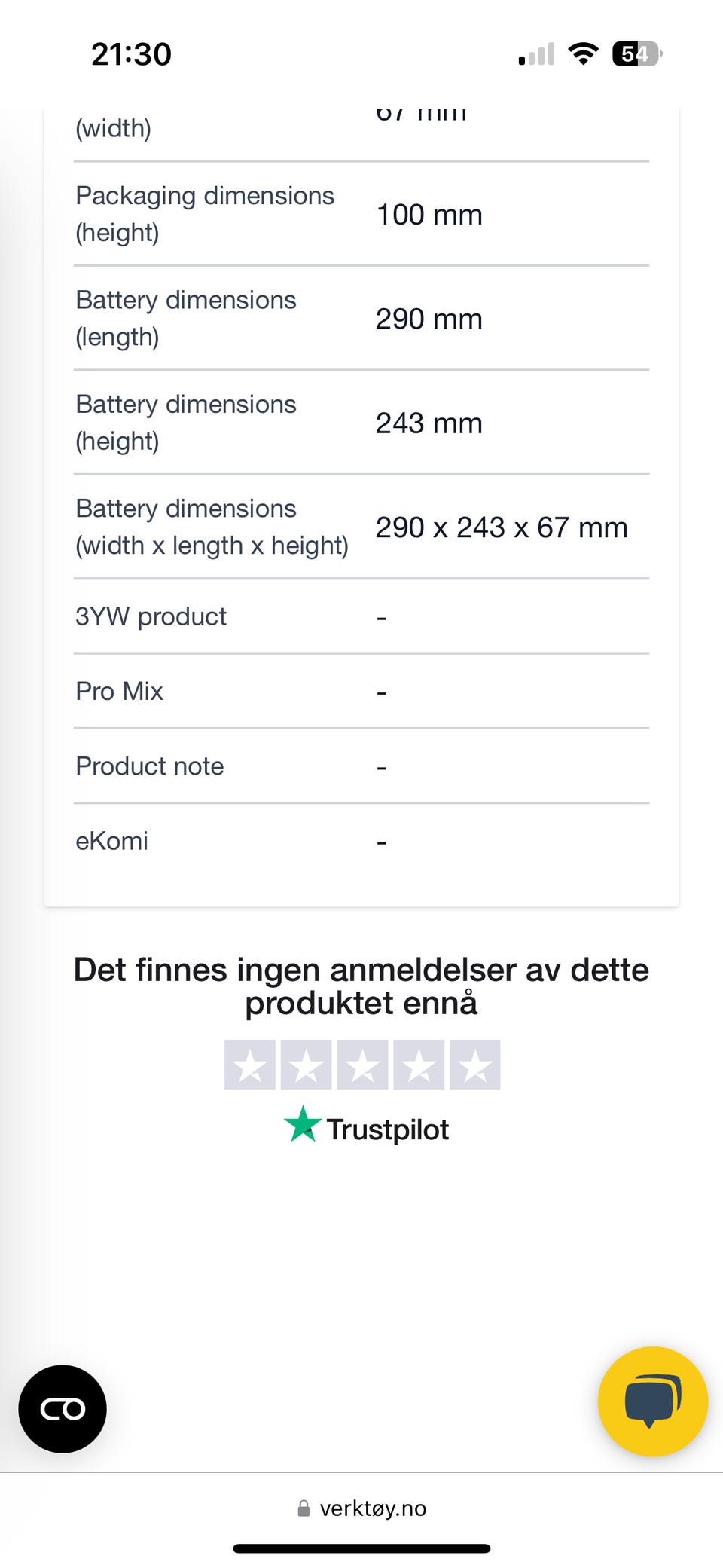The image size is (723, 1568).
Task: Select the fifth grey rating star
Action: tap(475, 1065)
